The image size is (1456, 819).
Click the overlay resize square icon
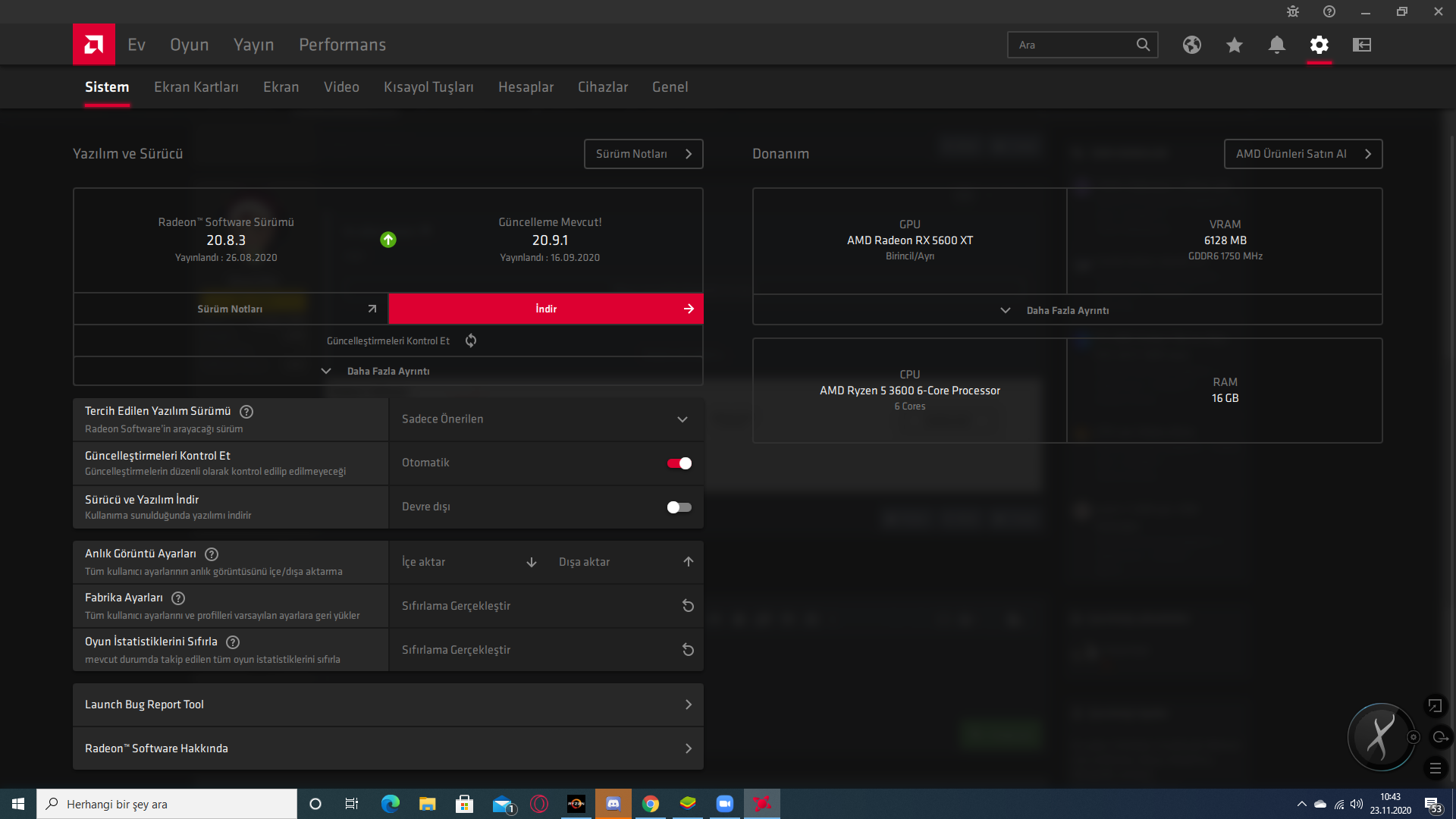tap(1436, 706)
